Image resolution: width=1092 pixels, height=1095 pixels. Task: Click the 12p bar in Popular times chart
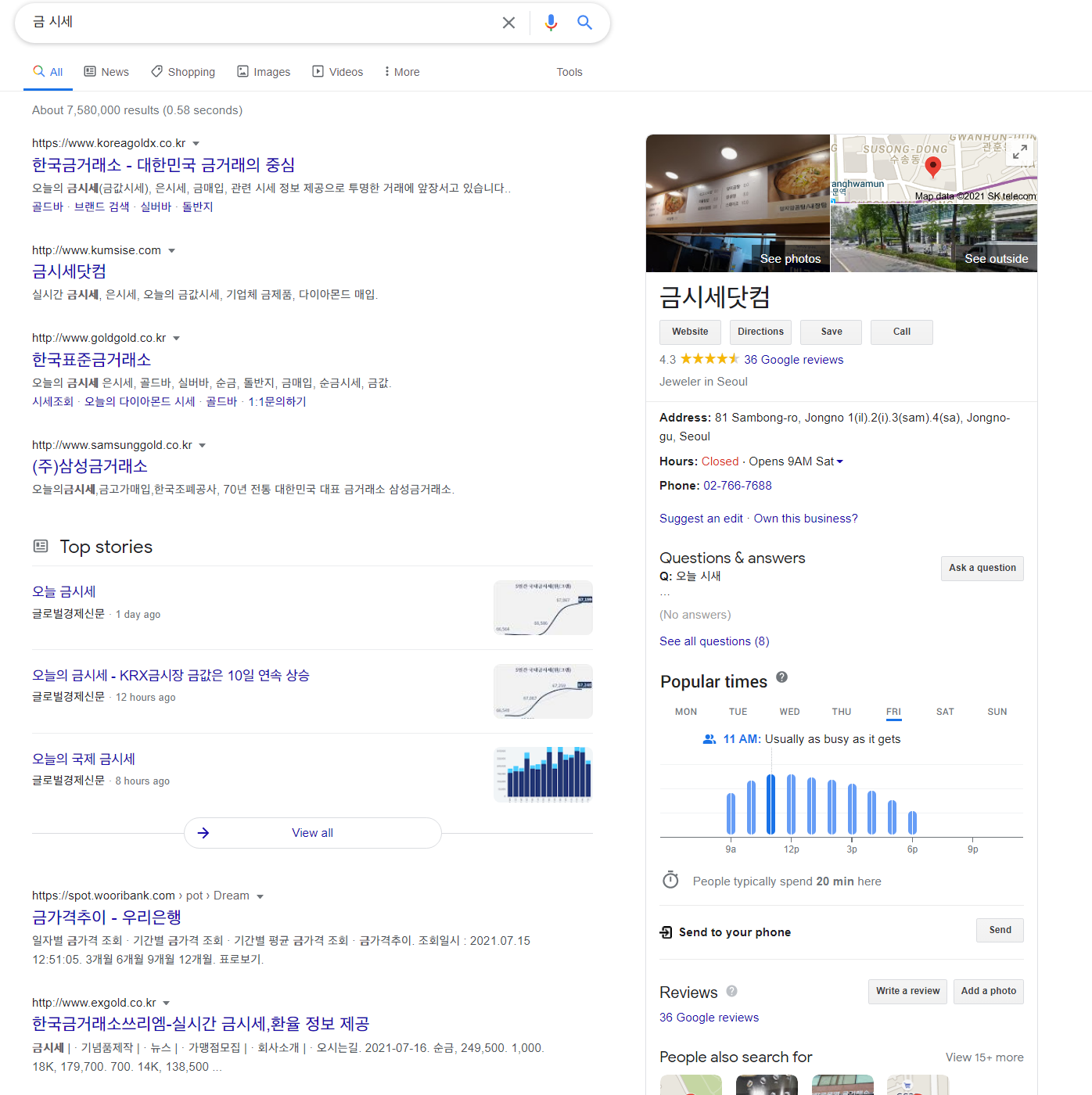[791, 804]
